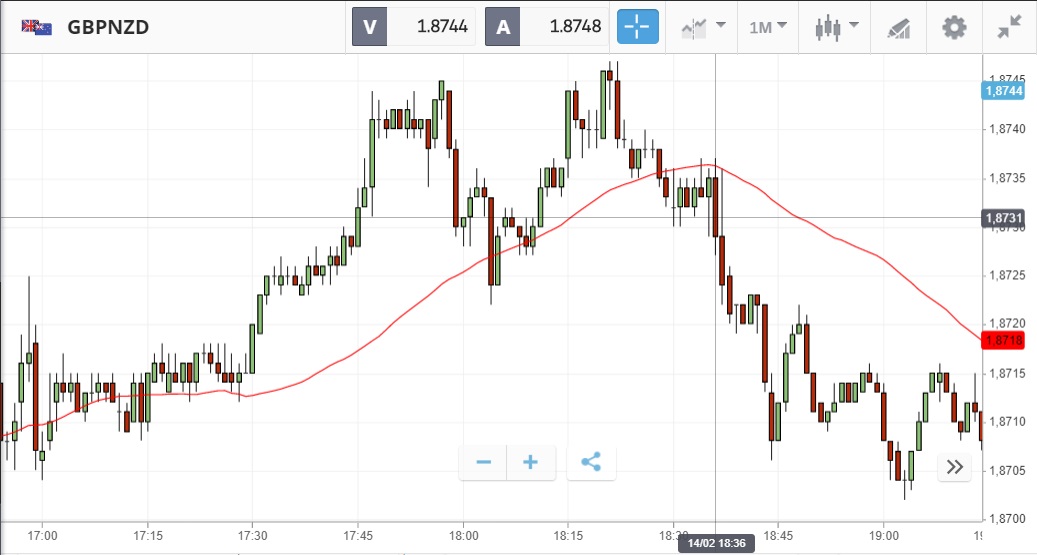Collapse chart with shrink arrows icon

pos(1010,27)
